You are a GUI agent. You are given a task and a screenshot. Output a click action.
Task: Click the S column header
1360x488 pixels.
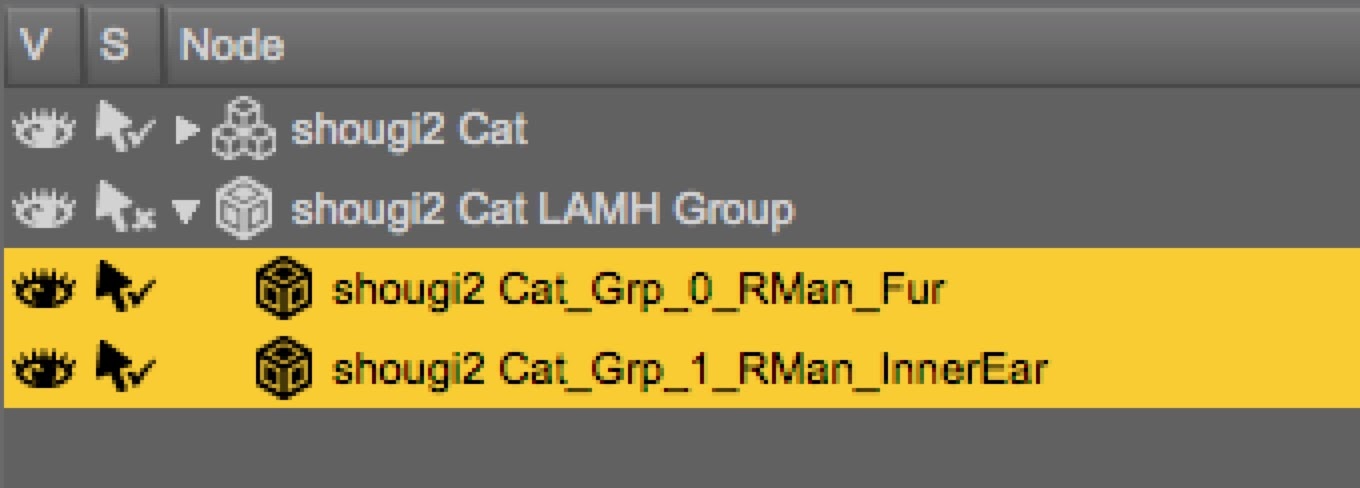pyautogui.click(x=115, y=45)
